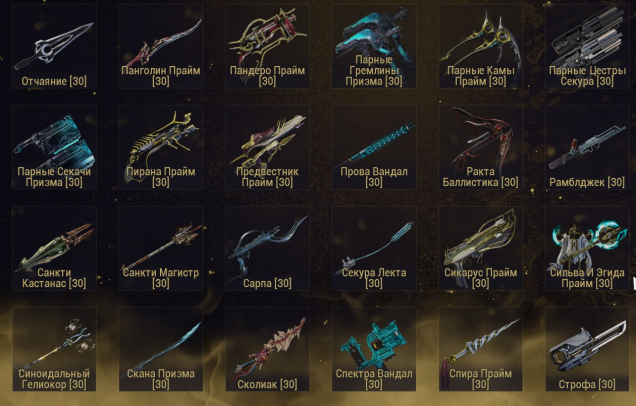
Task: Open the Спектра Вандал [30] tile
Action: coord(374,349)
